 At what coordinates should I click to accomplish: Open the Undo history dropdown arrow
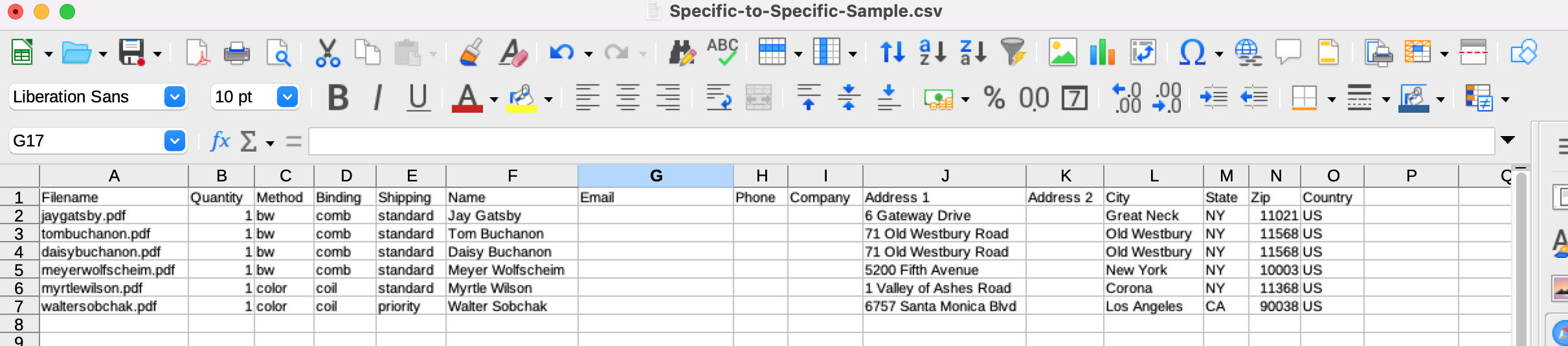588,54
